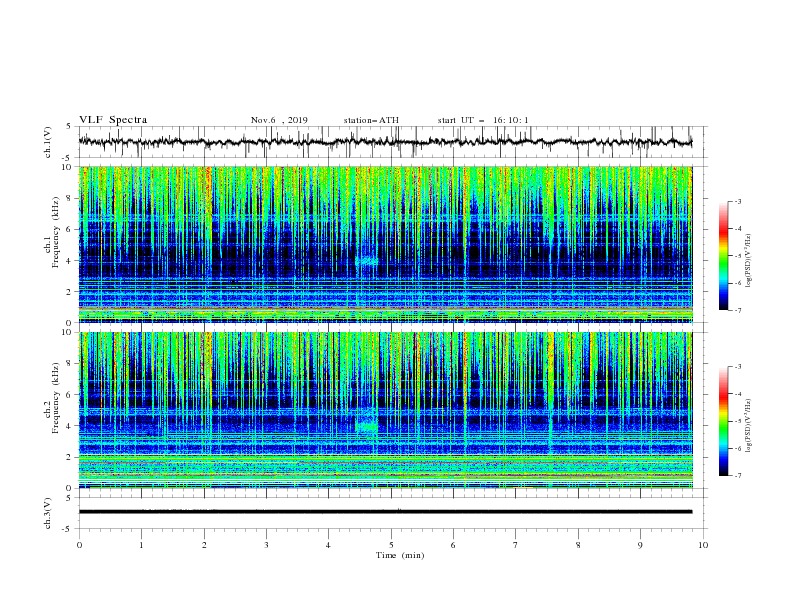Click the "VLF Spectra" plot title
This screenshot has height=612, width=792.
click(113, 120)
